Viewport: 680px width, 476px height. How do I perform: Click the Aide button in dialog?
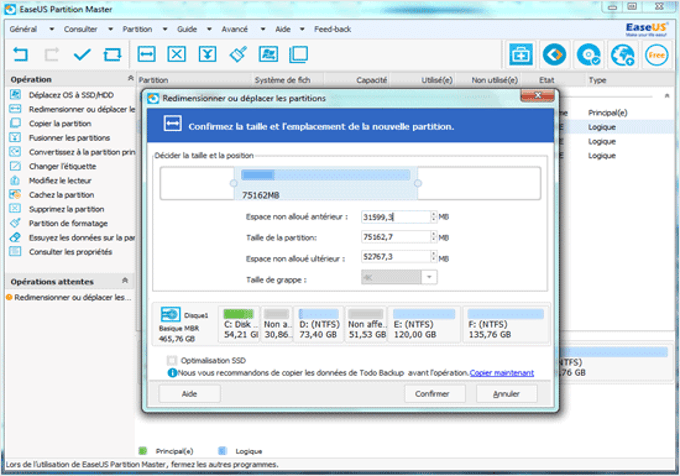(x=189, y=394)
